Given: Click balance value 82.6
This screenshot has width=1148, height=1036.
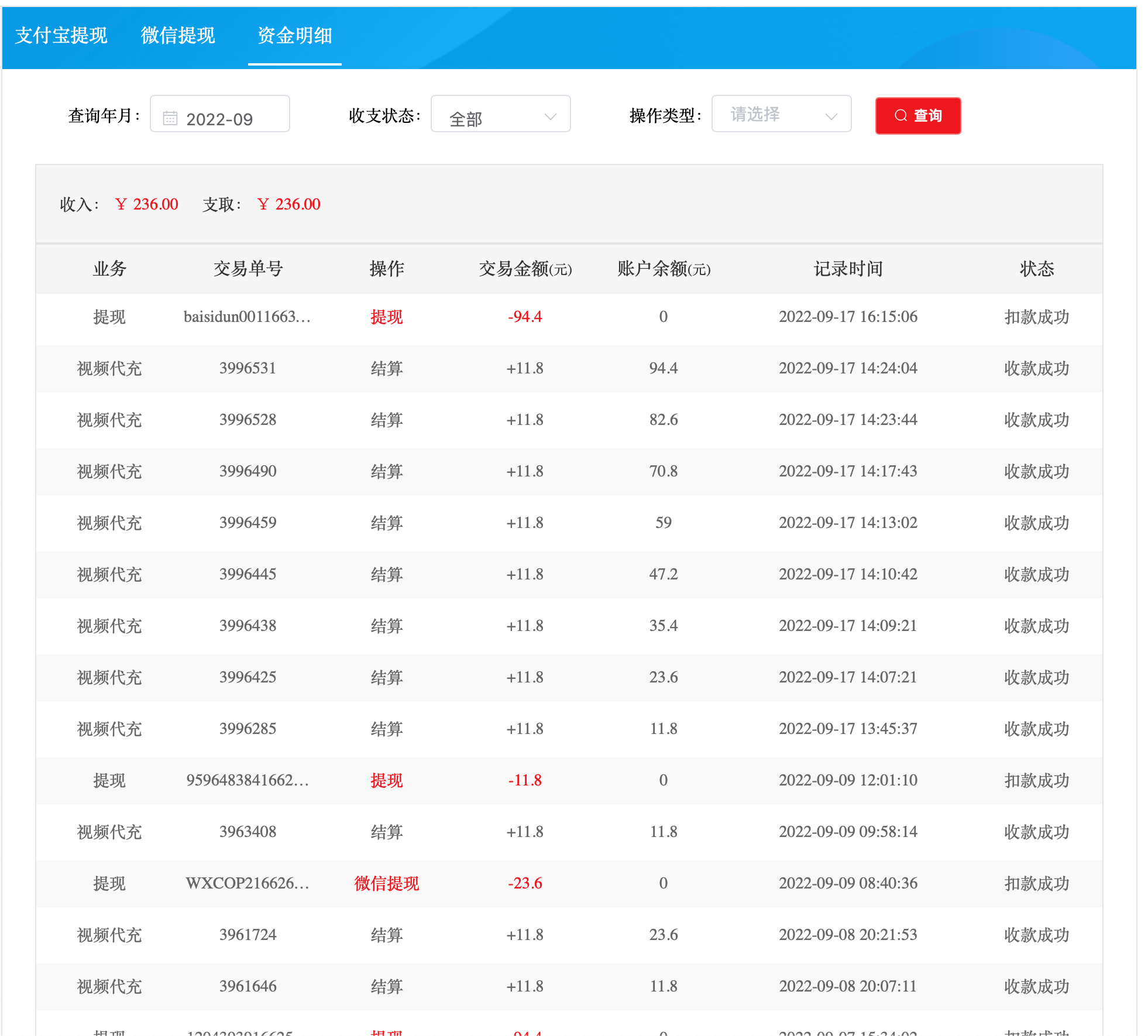Looking at the screenshot, I should pyautogui.click(x=664, y=420).
